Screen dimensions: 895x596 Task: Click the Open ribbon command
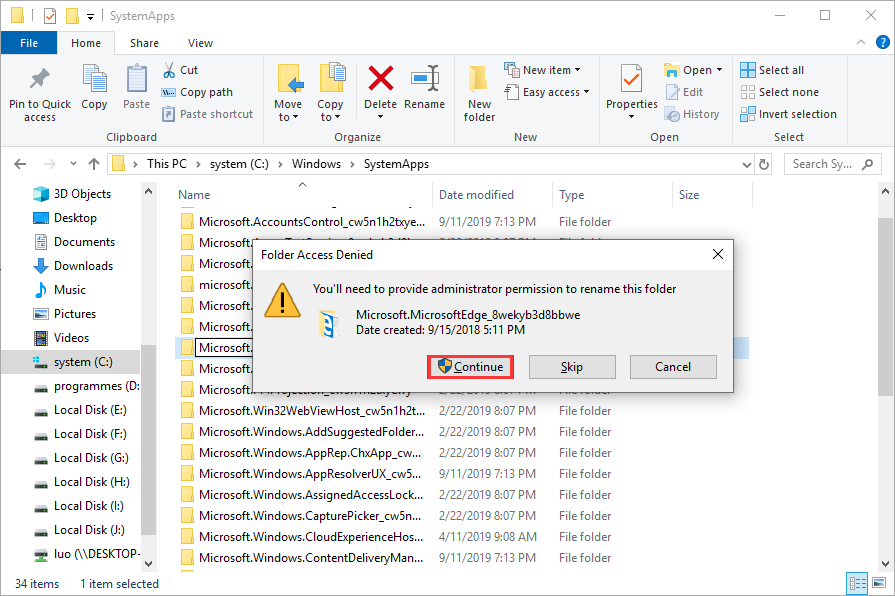pyautogui.click(x=693, y=70)
